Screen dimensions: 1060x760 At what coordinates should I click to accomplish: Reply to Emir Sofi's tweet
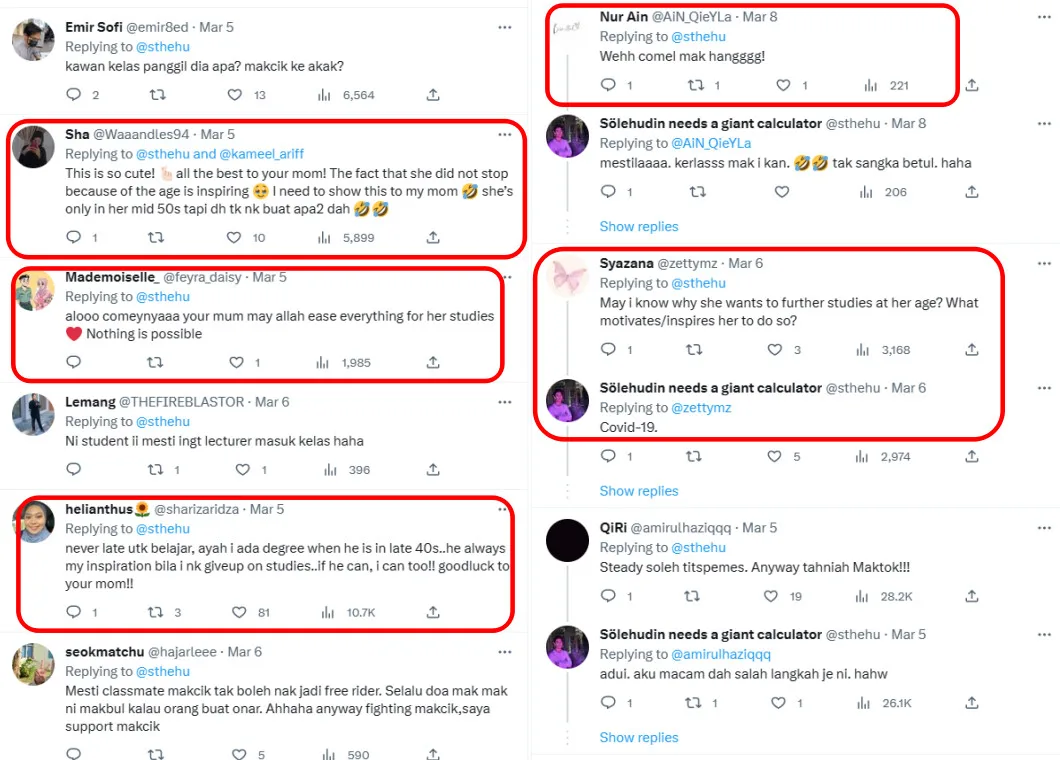(73, 95)
